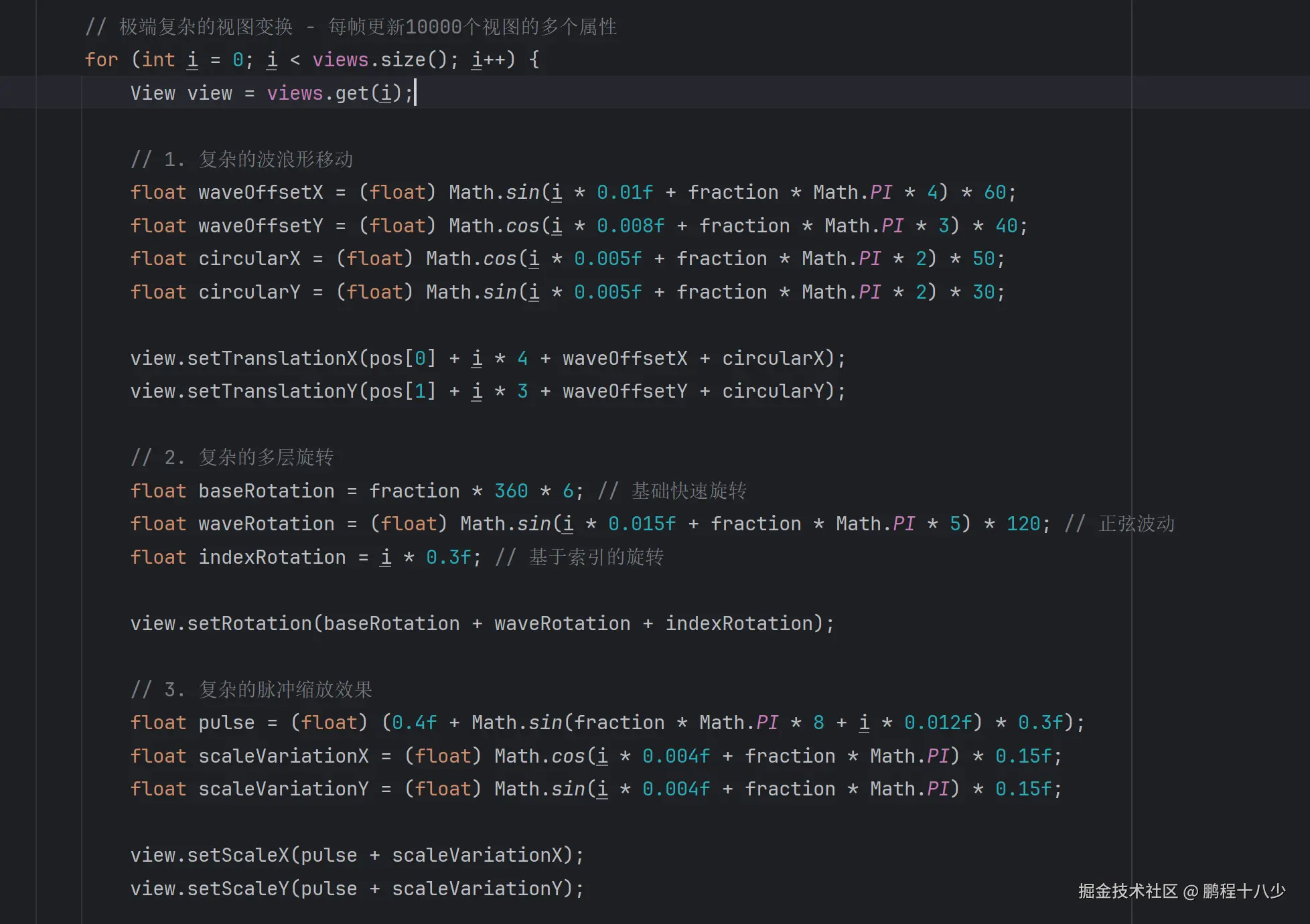Click the 掘金技术社区 watermark text
Screen dimensions: 1310x924
tap(1127, 891)
